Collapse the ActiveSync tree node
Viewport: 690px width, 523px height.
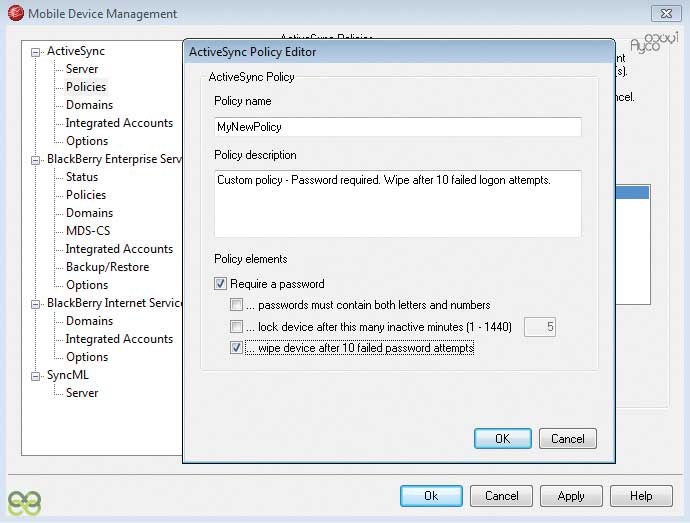coord(37,51)
